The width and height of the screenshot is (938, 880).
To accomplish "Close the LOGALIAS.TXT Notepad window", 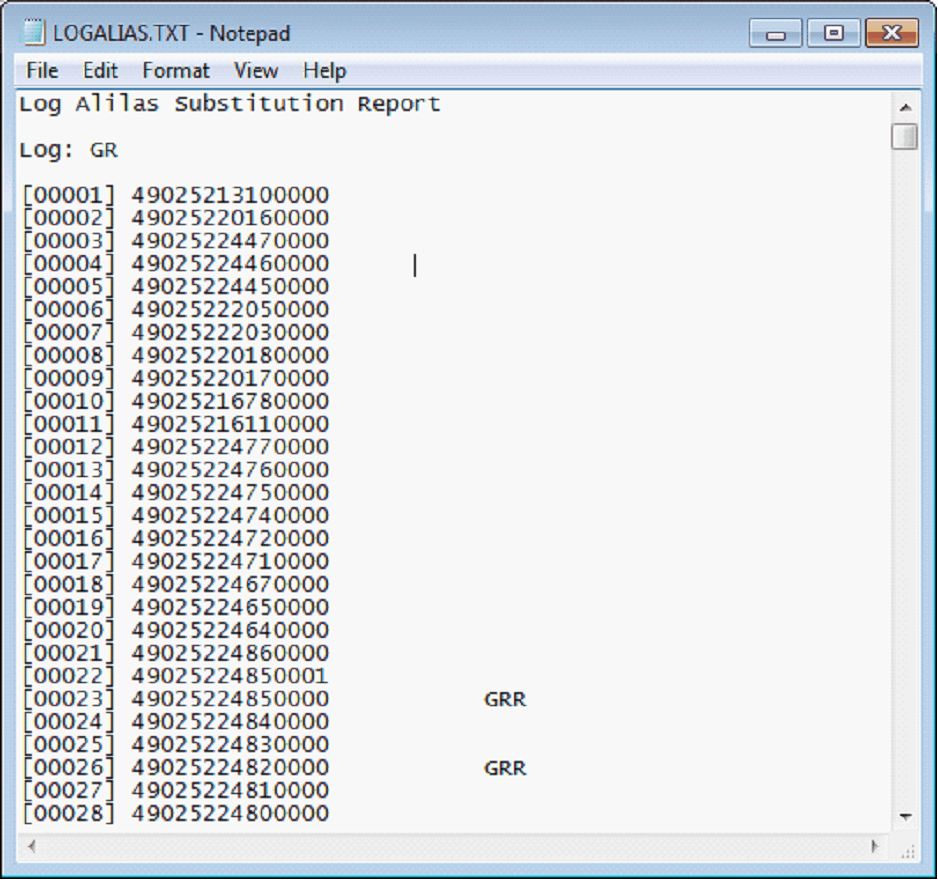I will pos(891,34).
